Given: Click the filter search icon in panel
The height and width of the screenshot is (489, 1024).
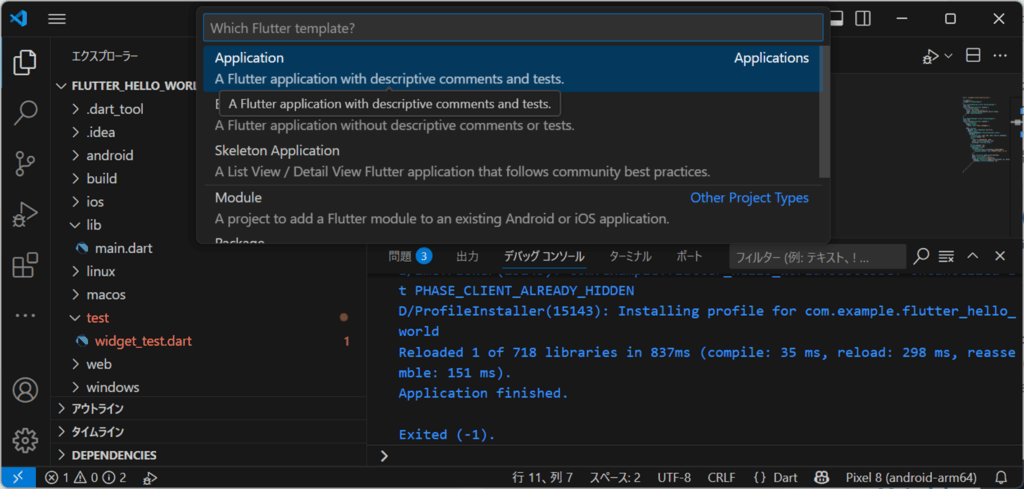Looking at the screenshot, I should (x=921, y=256).
